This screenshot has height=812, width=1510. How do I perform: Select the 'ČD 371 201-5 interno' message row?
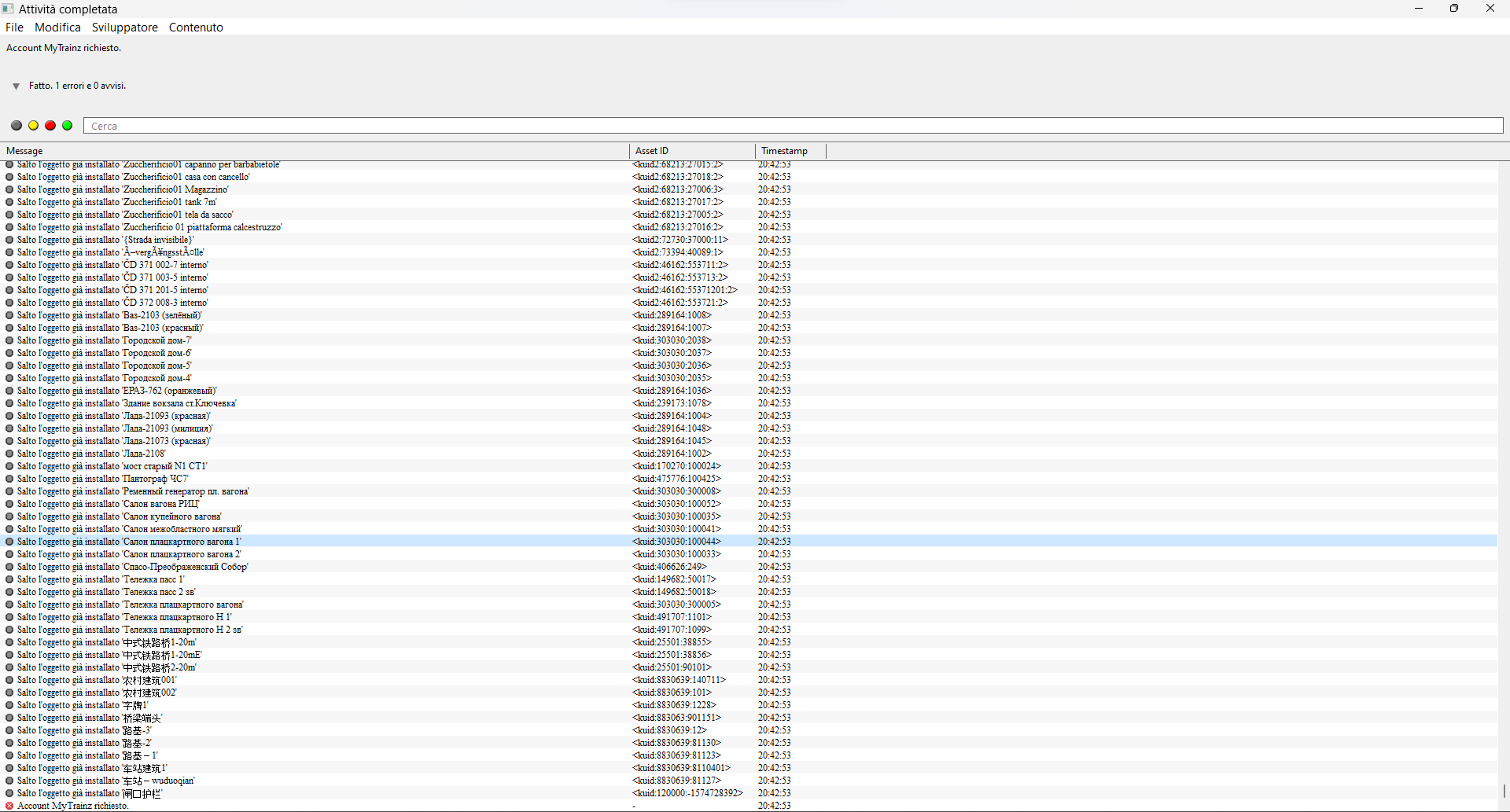click(749, 290)
